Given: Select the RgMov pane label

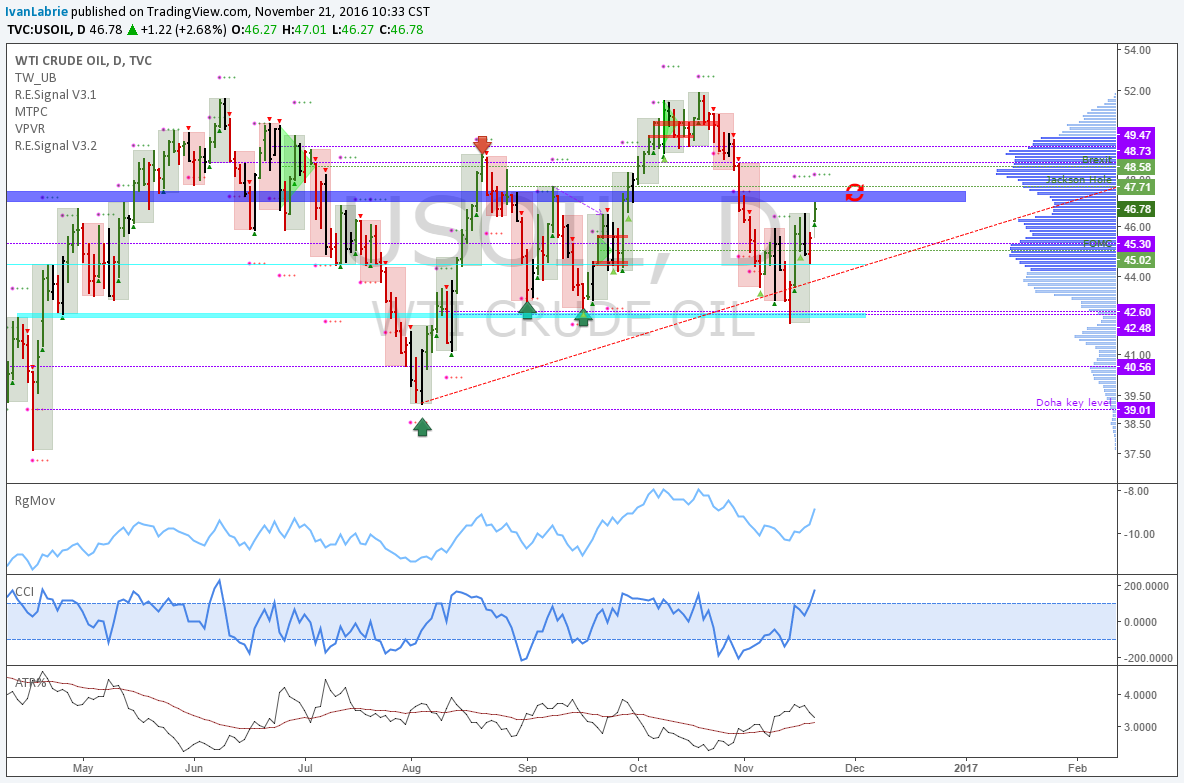Looking at the screenshot, I should (x=35, y=501).
